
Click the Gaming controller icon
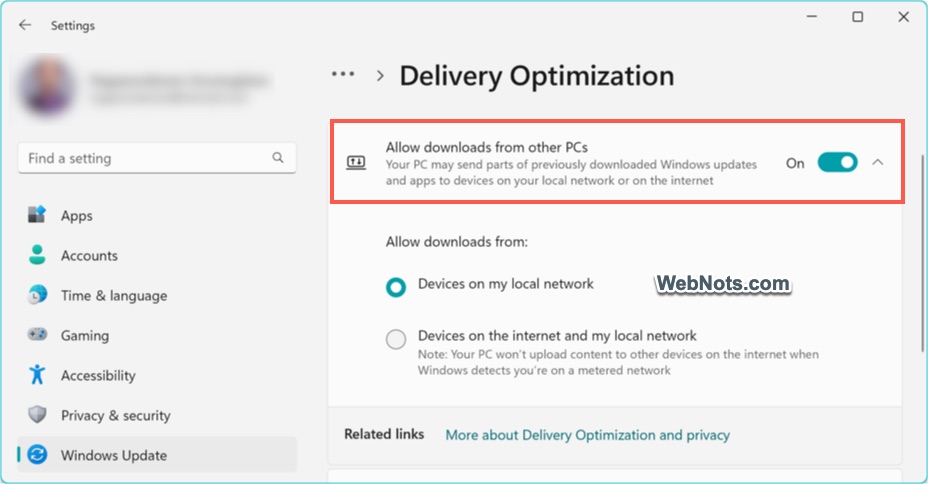pos(38,335)
